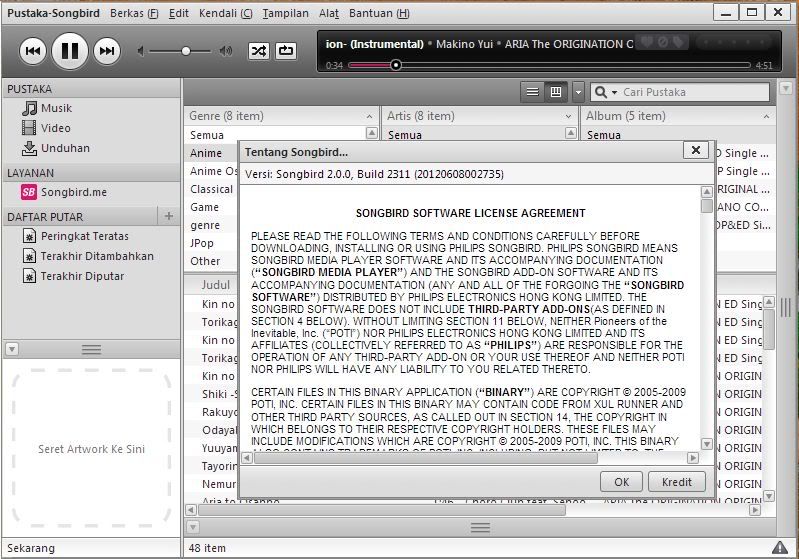This screenshot has width=799, height=559.
Task: Open Alat menu
Action: point(329,13)
